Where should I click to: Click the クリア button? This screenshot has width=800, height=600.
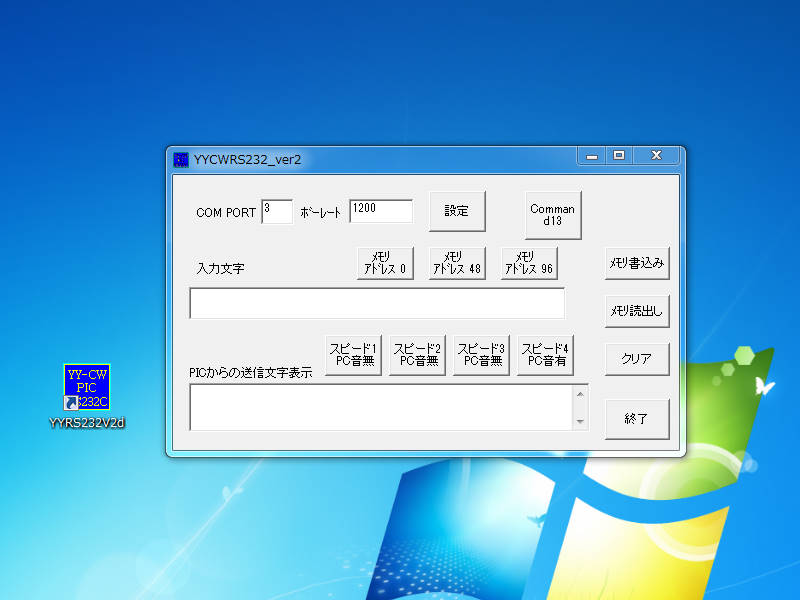(637, 359)
